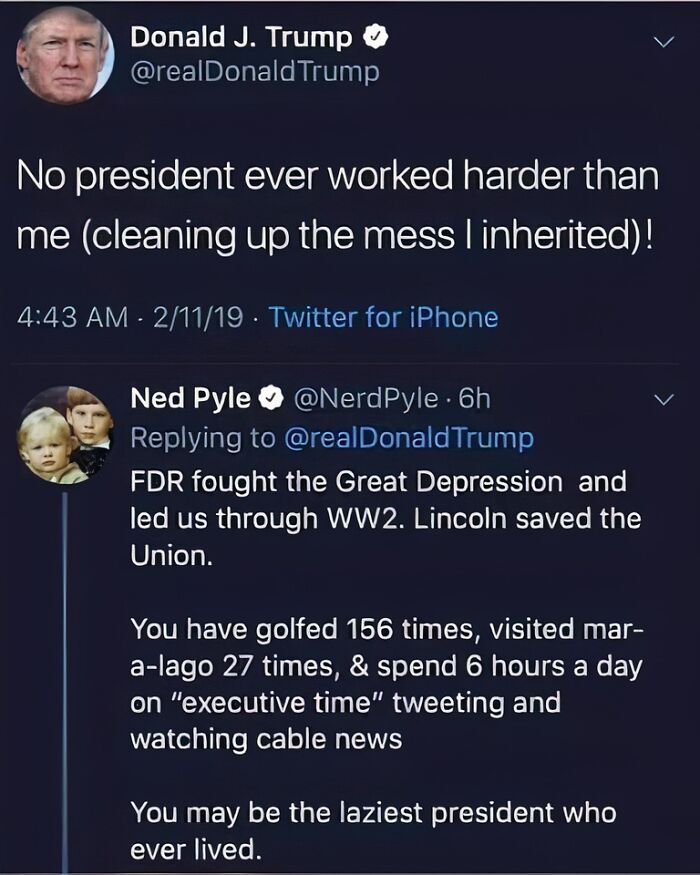Open Donald J. Trump's profile picture
Screen dimensions: 700x875
(x=64, y=56)
